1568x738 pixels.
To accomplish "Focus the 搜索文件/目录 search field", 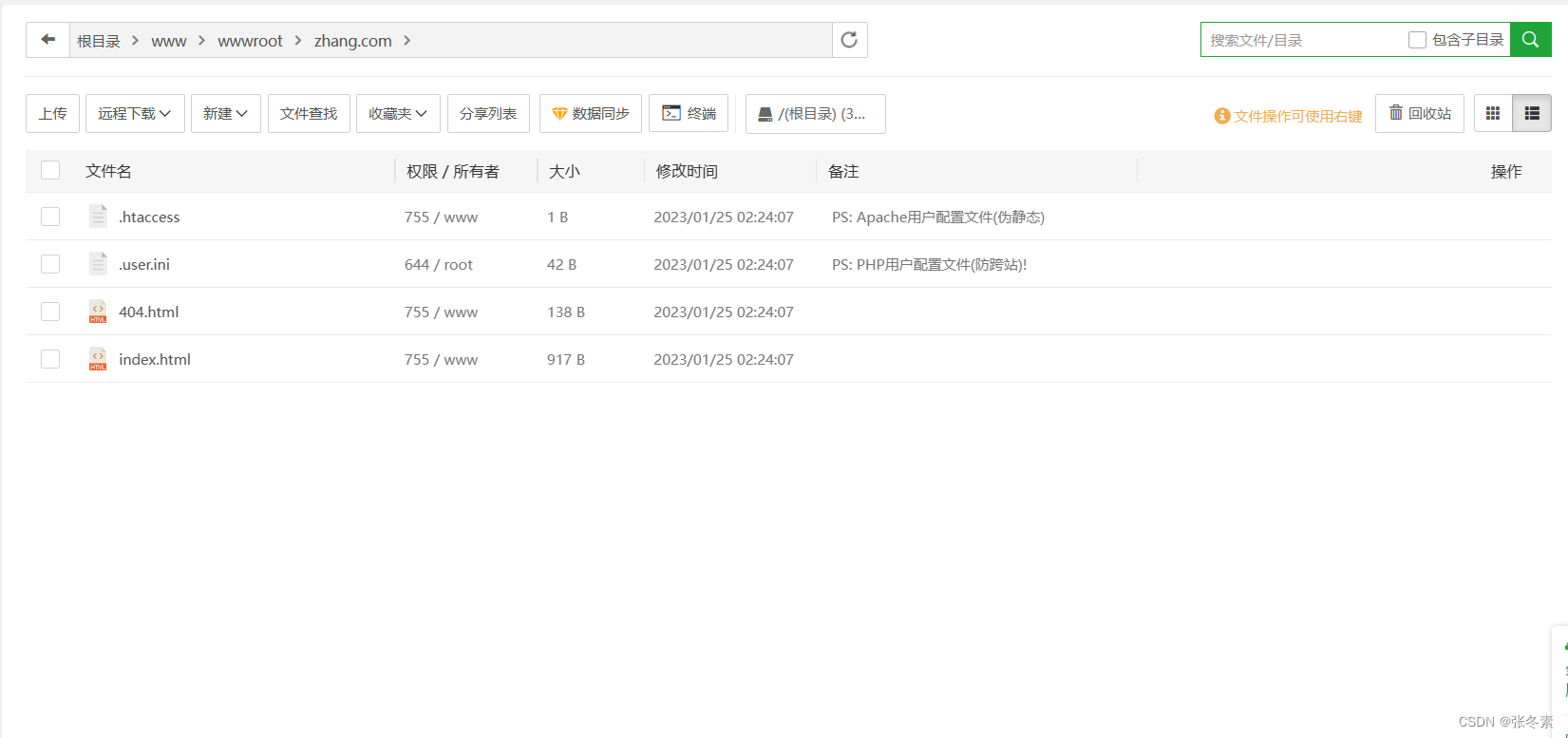I will pyautogui.click(x=1301, y=40).
